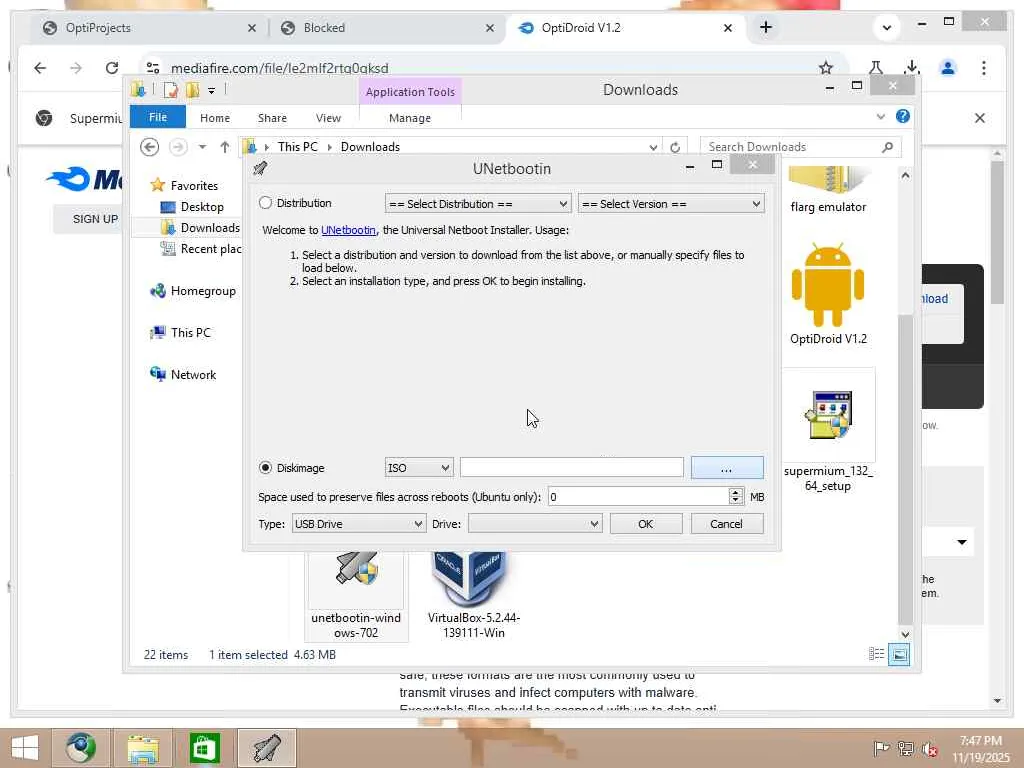Screen dimensions: 1024x768
Task: Click the OK button in UNetbootin
Action: pos(646,524)
